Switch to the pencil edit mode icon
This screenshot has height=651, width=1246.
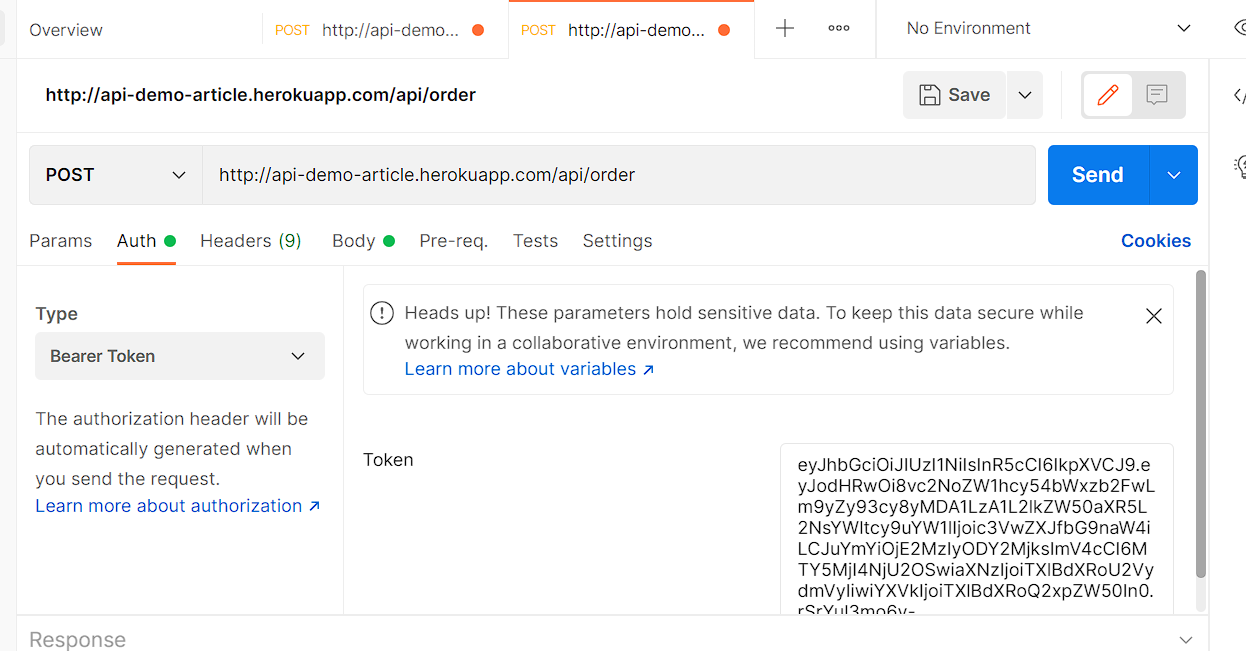(1108, 95)
